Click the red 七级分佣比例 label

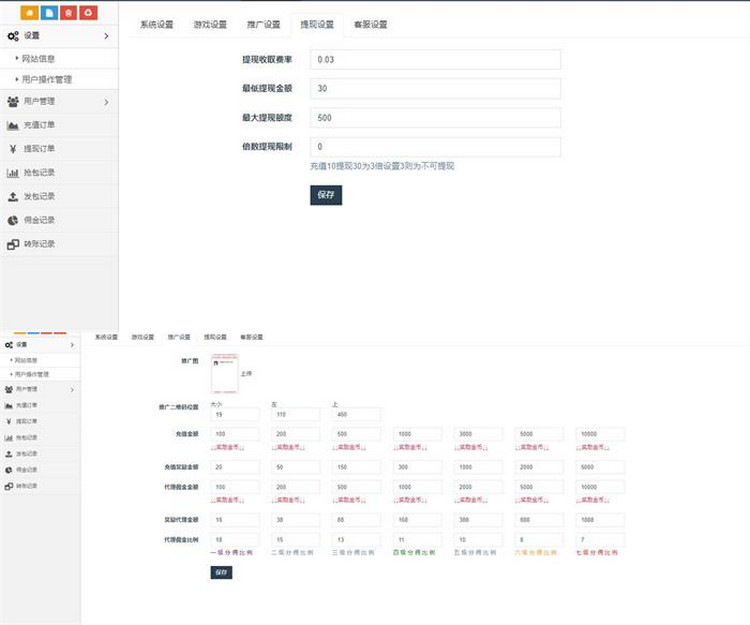[596, 553]
